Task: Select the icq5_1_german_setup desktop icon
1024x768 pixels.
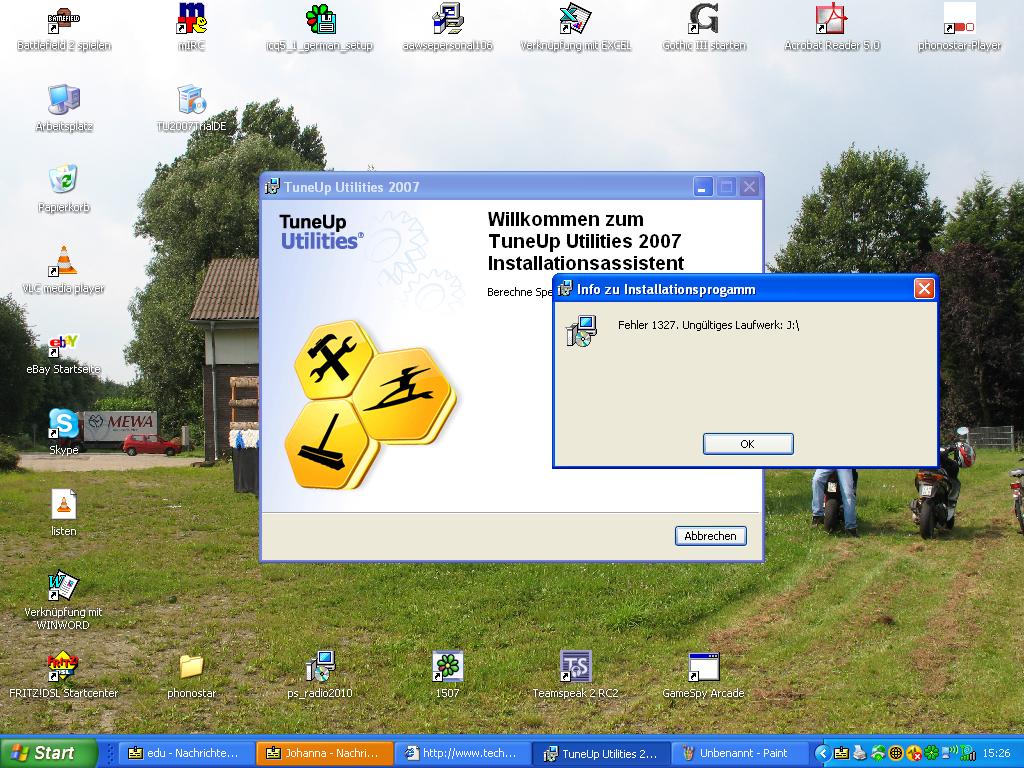Action: (319, 29)
